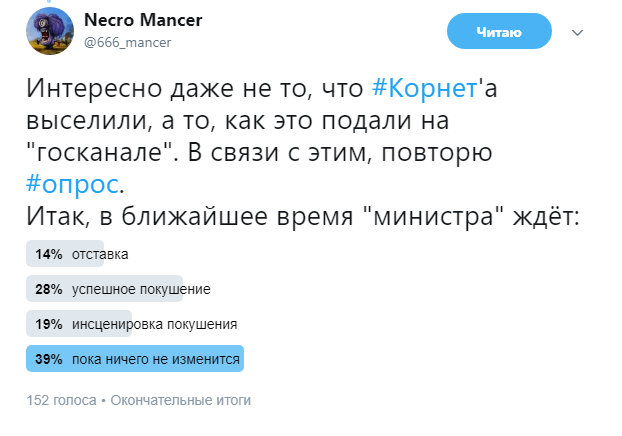Screen dimensions: 622x436
Task: Expand the tweet options chevron
Action: coord(576,33)
